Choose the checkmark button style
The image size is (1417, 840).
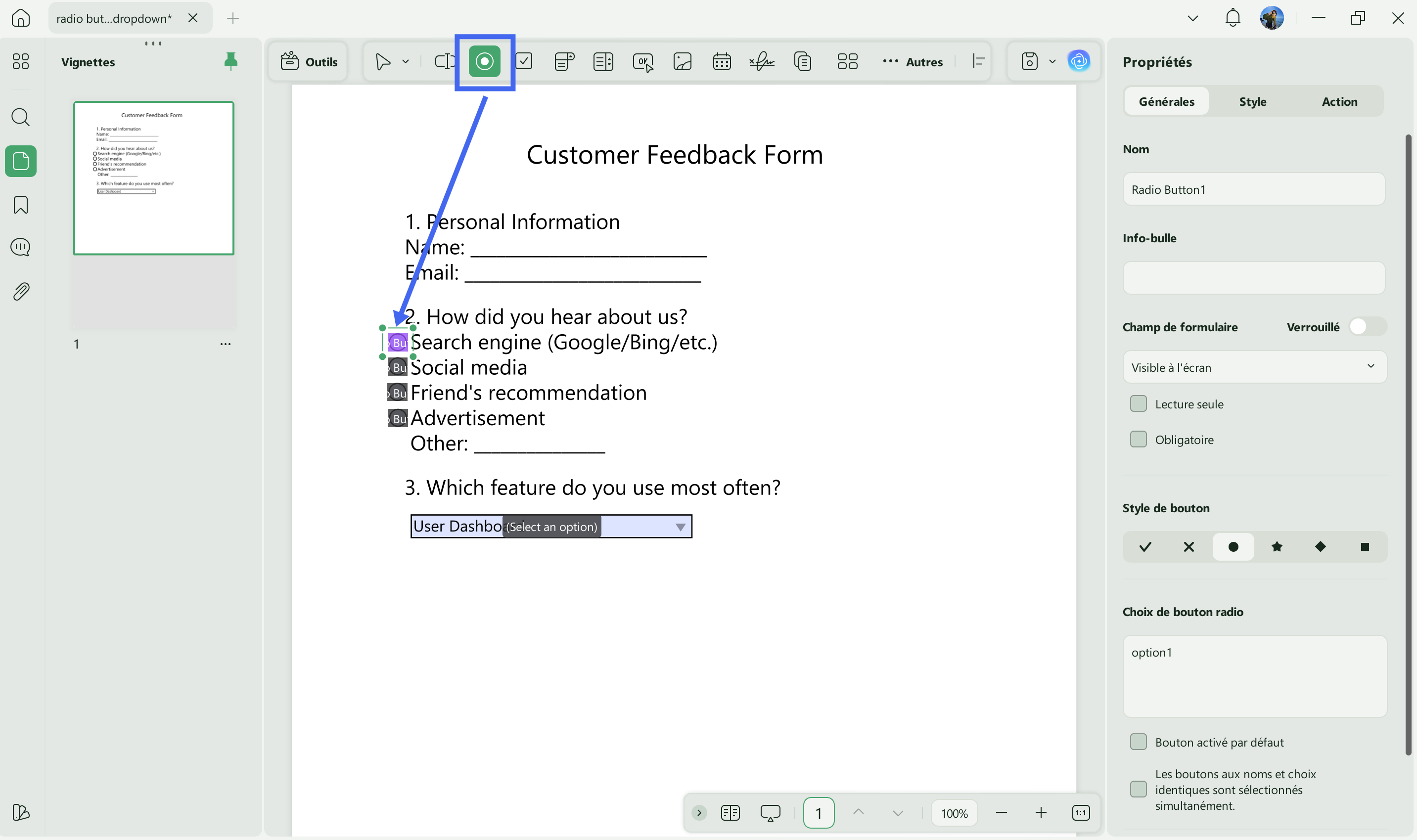pos(1145,547)
